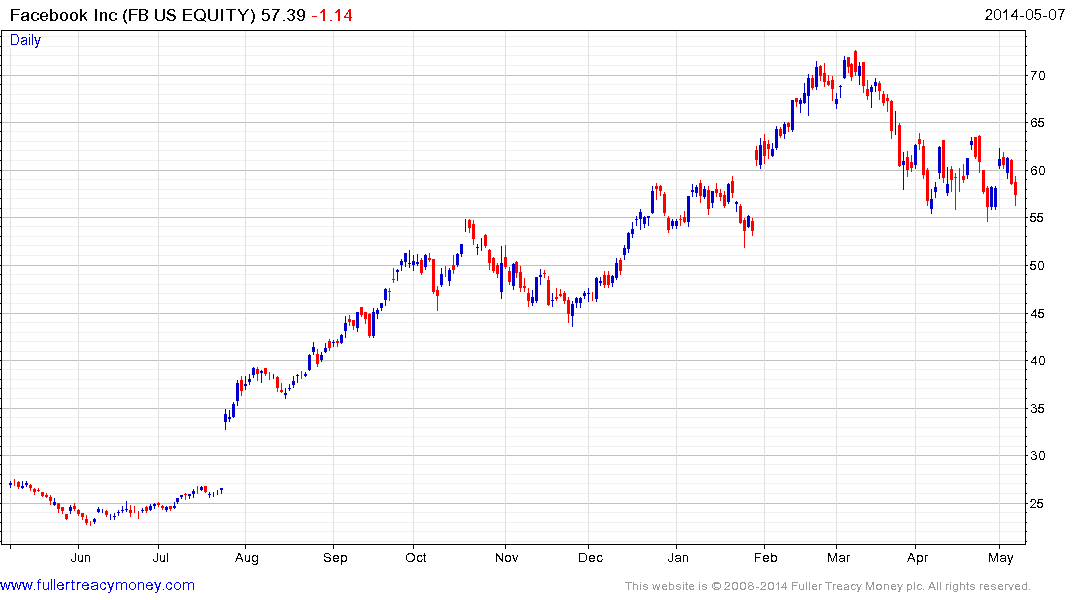Click the 50 price axis label

coord(1037,265)
